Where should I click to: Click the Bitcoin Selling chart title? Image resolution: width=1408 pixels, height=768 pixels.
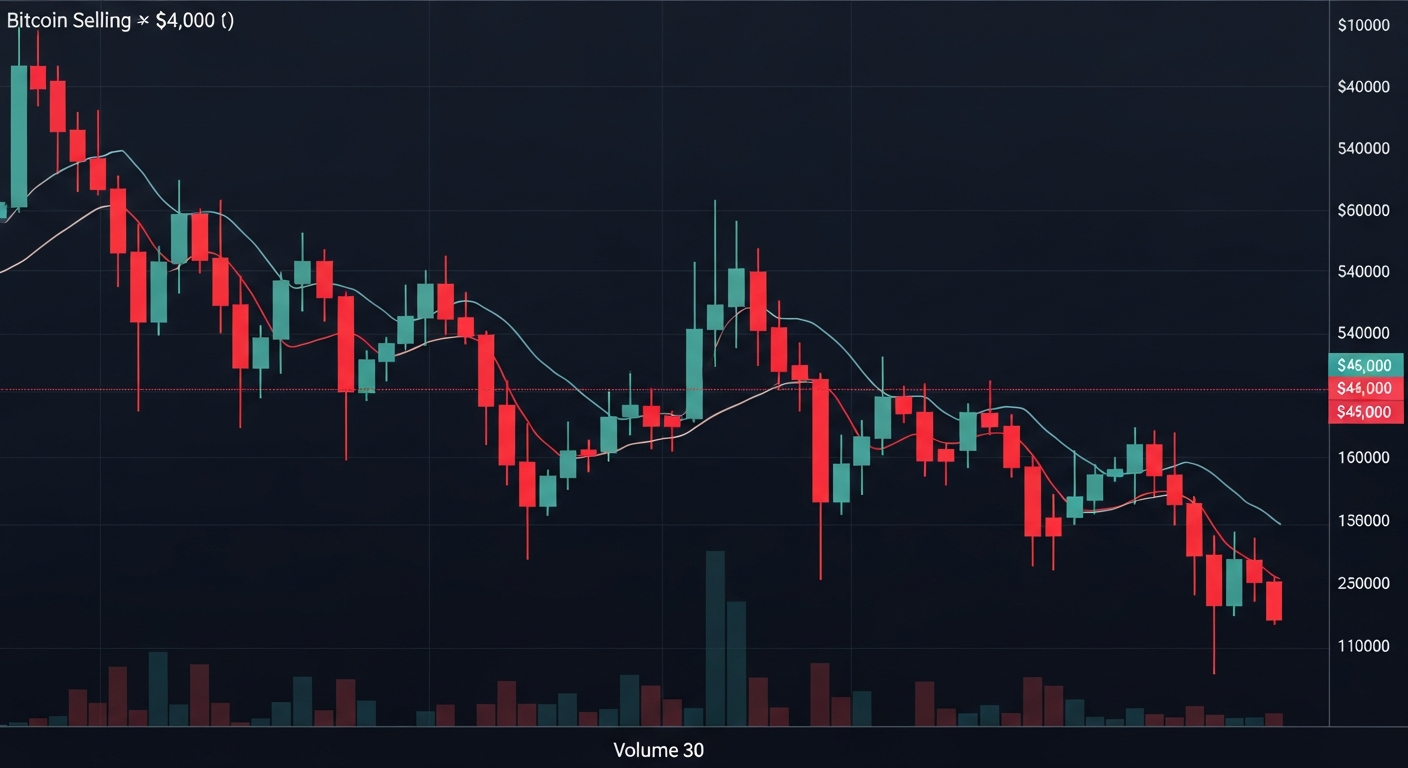pos(120,21)
